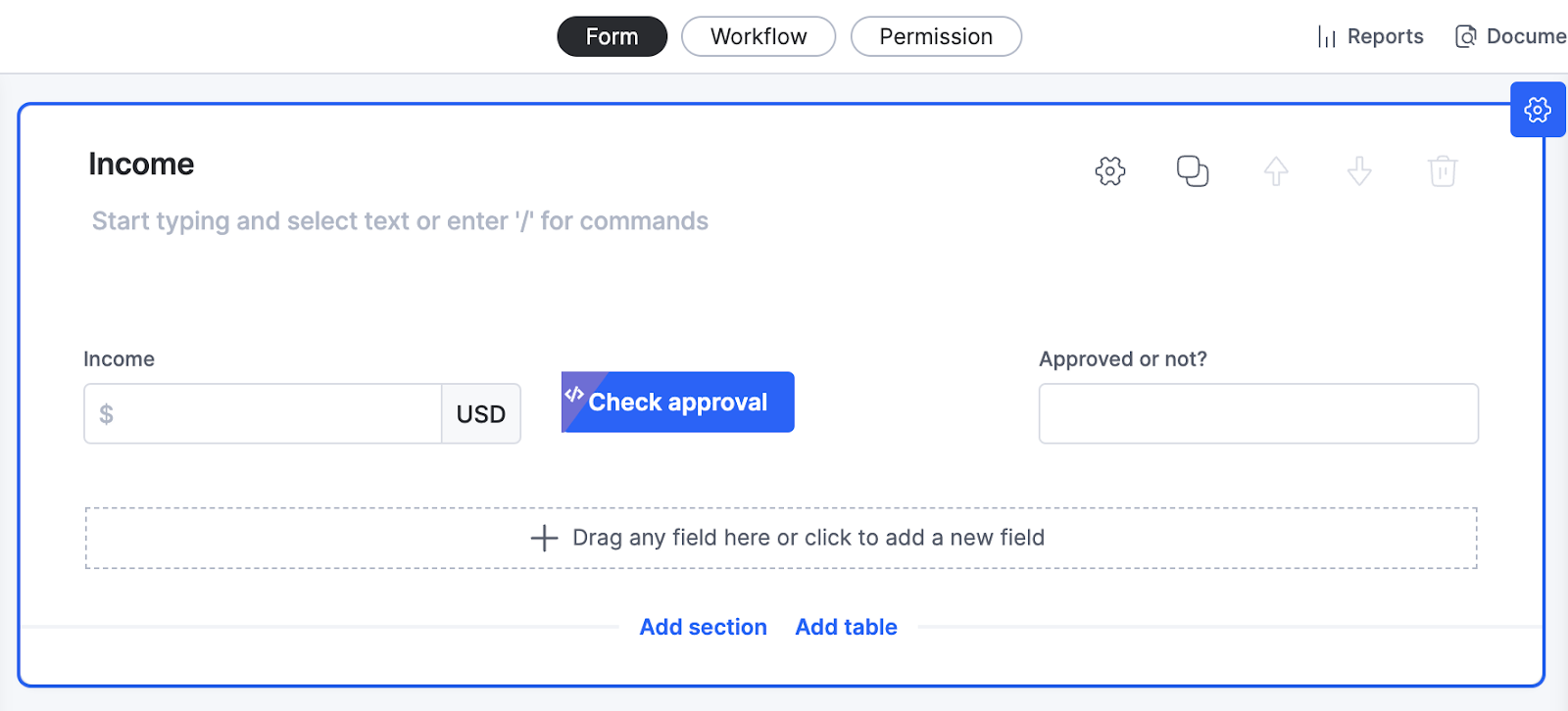Click the Add section link
Screen dimensions: 1568x711
coord(704,627)
